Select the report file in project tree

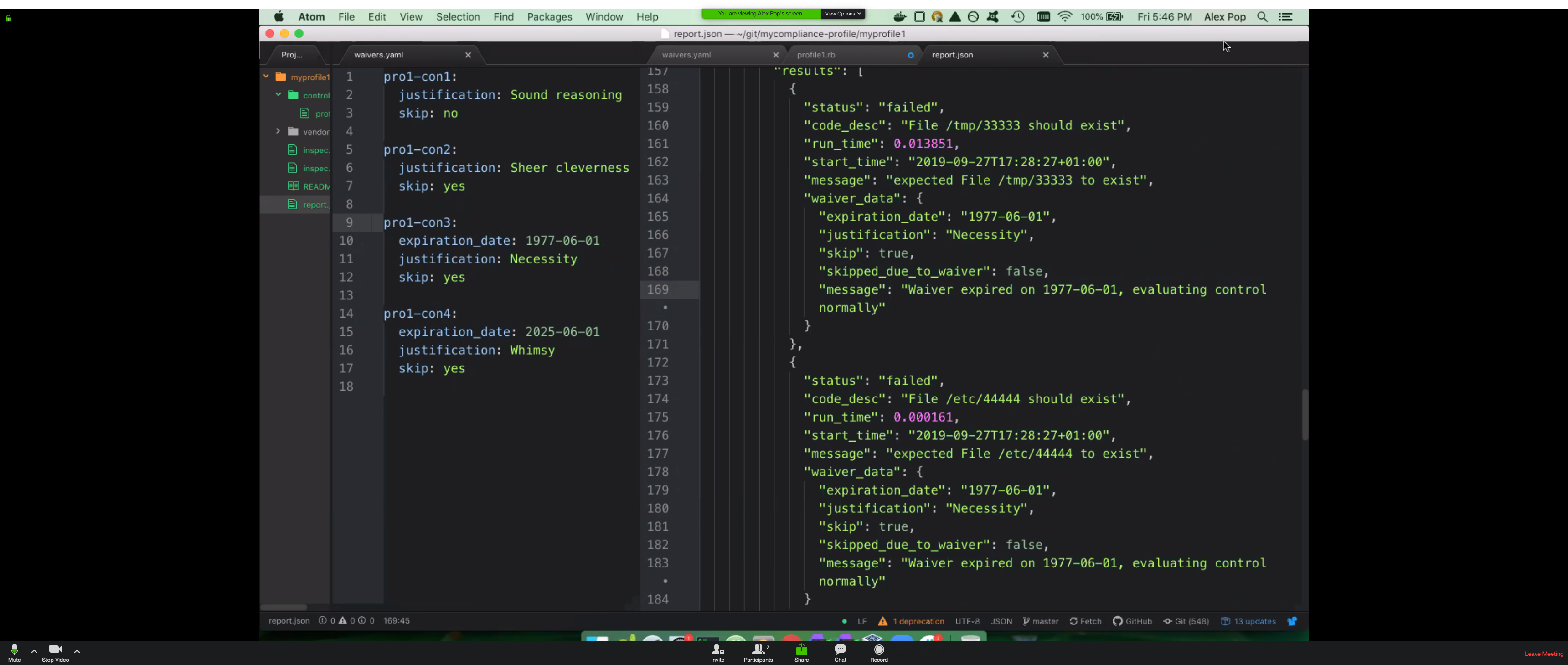pyautogui.click(x=308, y=205)
